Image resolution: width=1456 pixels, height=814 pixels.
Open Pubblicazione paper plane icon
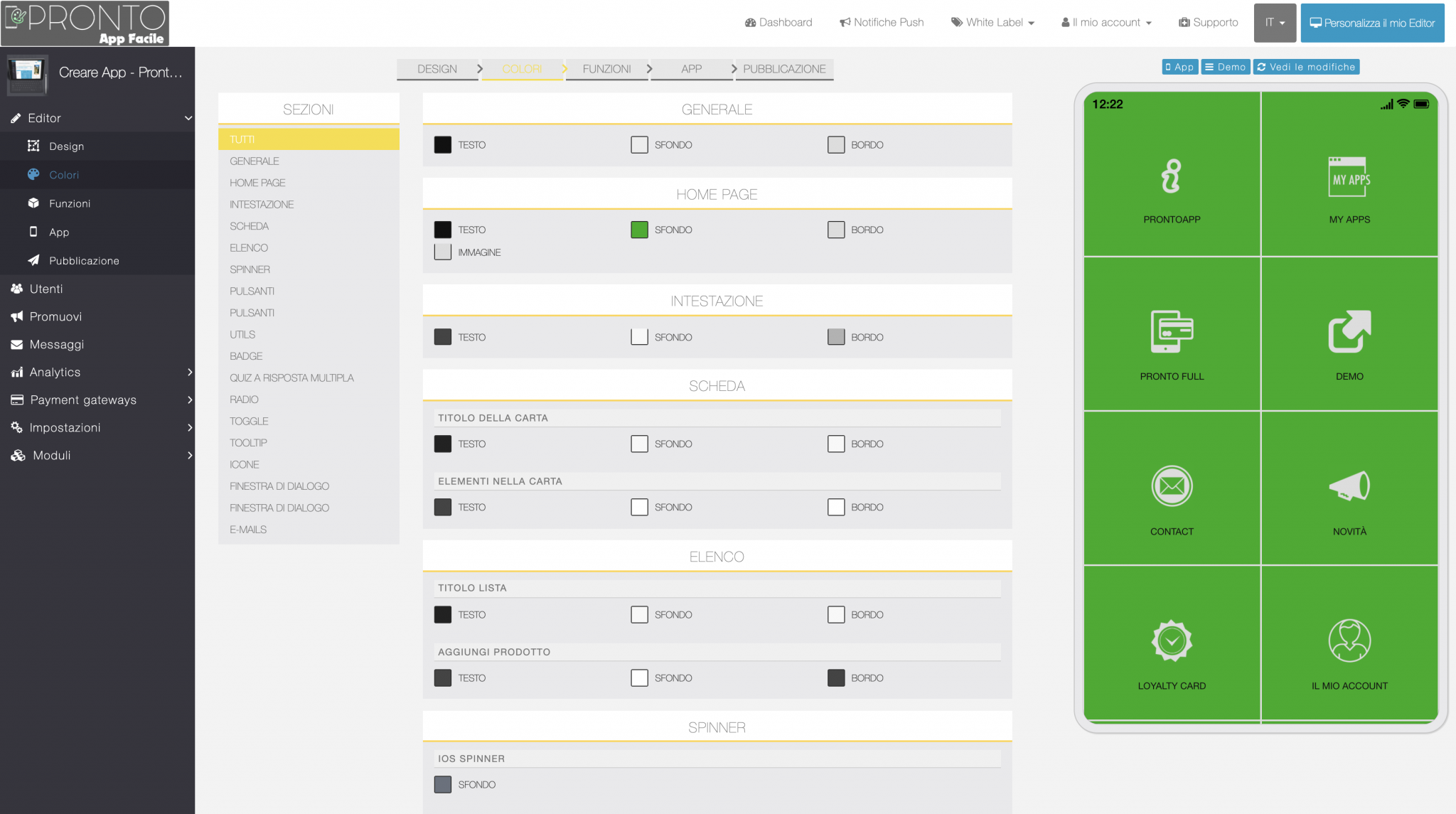pyautogui.click(x=33, y=260)
